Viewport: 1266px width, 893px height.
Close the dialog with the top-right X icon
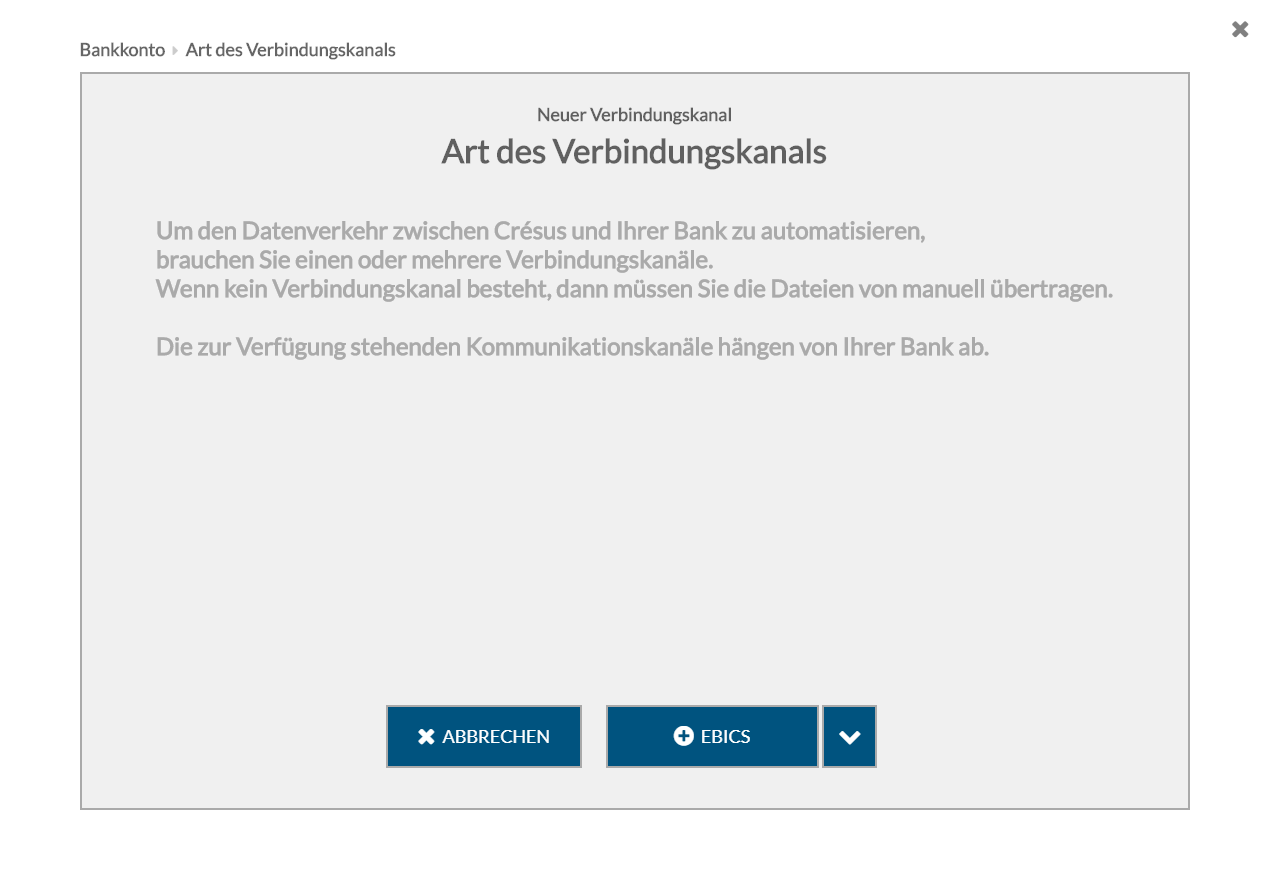(1240, 29)
